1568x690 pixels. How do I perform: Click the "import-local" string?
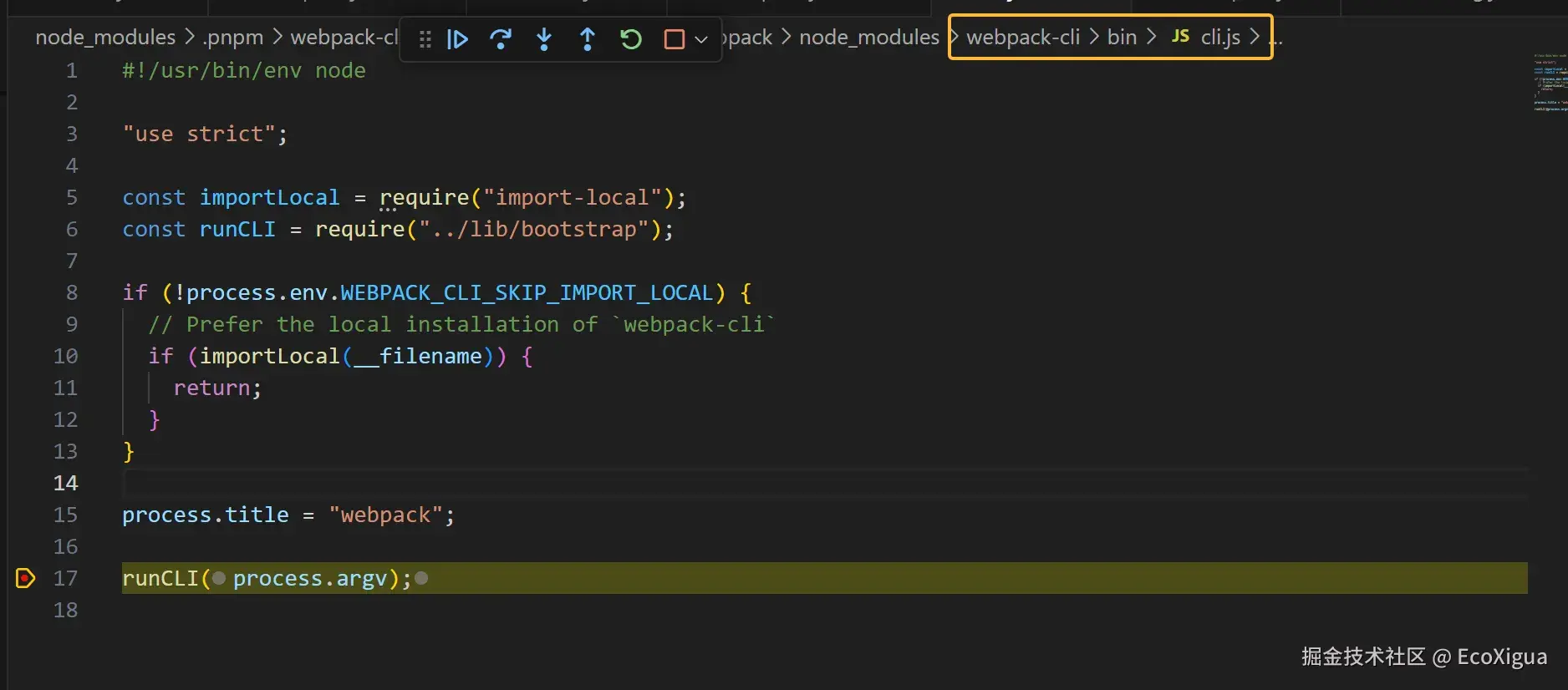[573, 197]
